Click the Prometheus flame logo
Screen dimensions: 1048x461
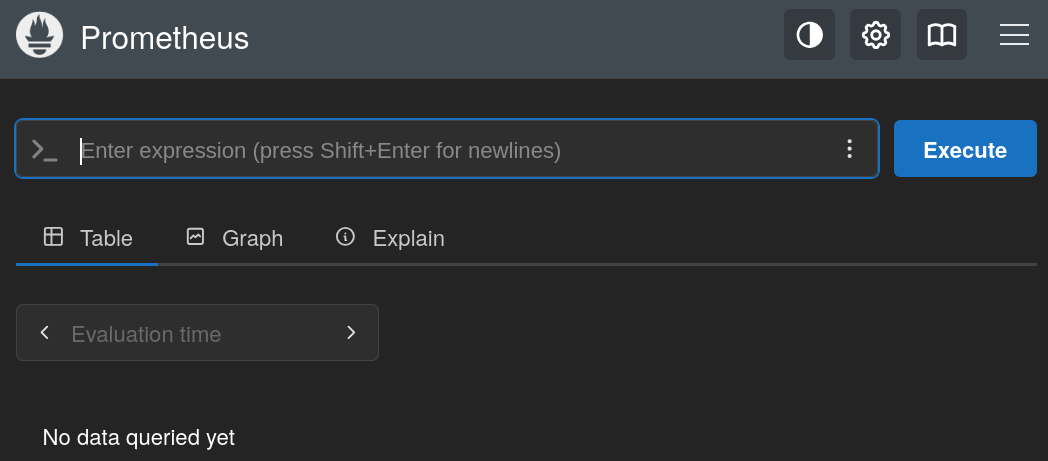40,37
